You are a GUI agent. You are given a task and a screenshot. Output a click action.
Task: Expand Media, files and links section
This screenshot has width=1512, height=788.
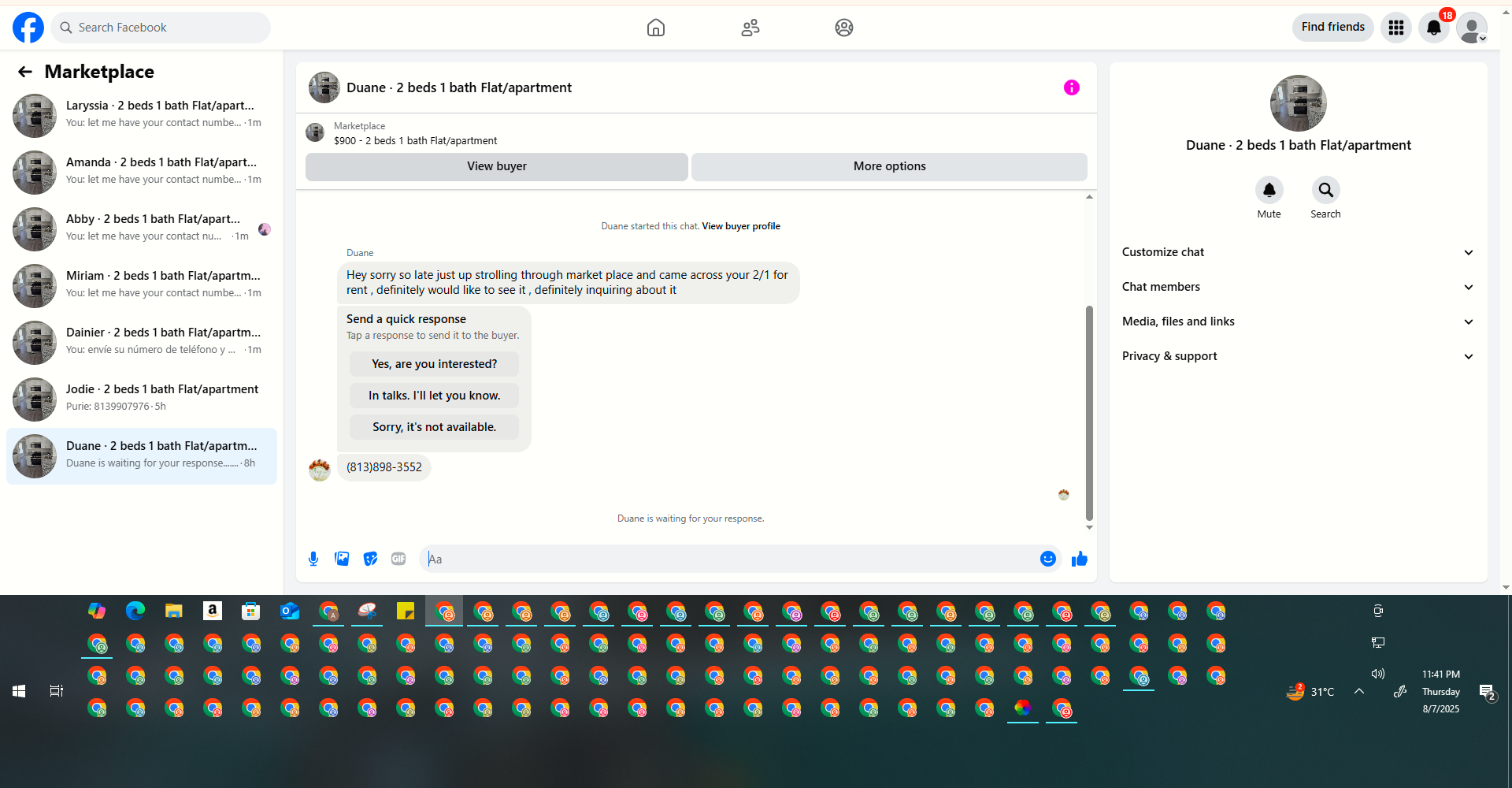[1298, 322]
